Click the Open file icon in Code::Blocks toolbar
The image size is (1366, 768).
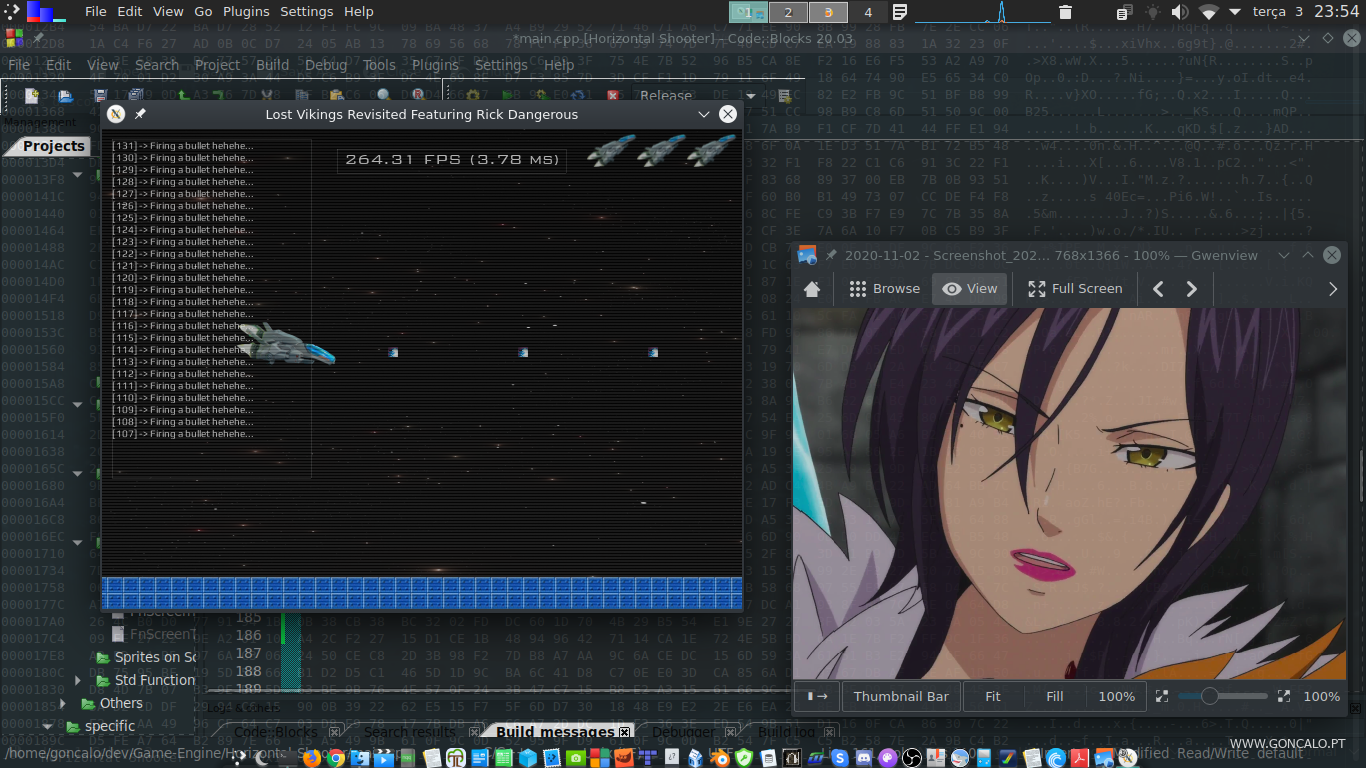point(66,96)
